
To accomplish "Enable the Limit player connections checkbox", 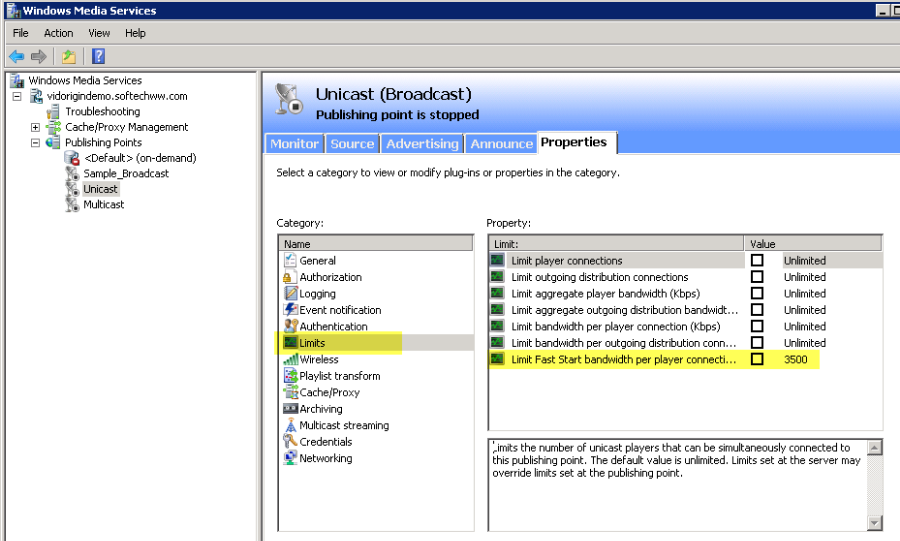I will [x=757, y=261].
